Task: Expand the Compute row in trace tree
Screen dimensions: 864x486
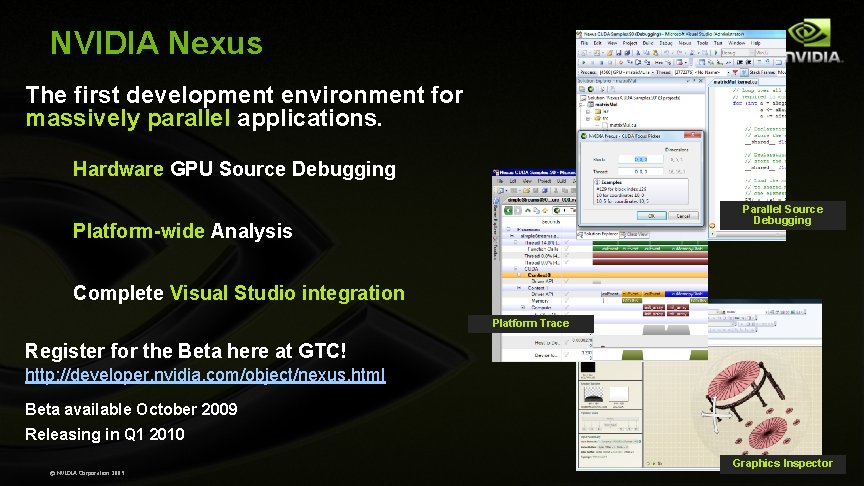Action: pyautogui.click(x=523, y=307)
